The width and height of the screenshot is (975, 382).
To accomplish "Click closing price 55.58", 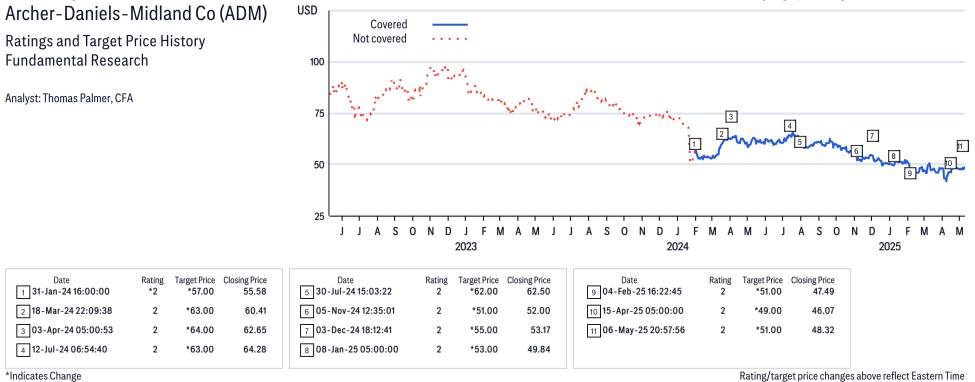I will (x=255, y=291).
